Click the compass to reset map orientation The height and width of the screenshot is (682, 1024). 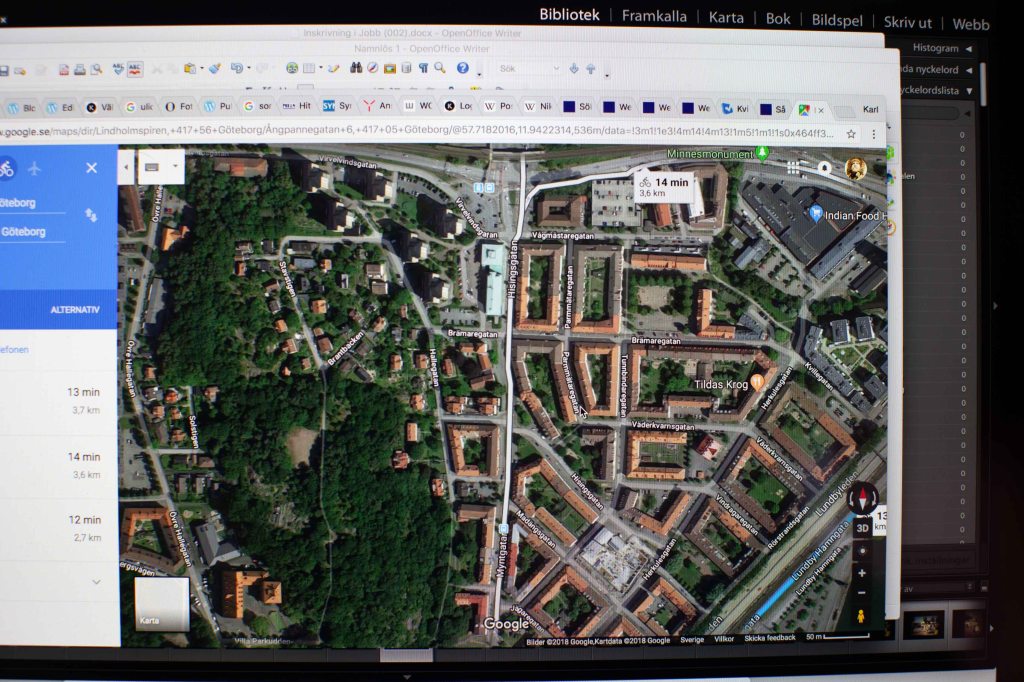[x=861, y=497]
